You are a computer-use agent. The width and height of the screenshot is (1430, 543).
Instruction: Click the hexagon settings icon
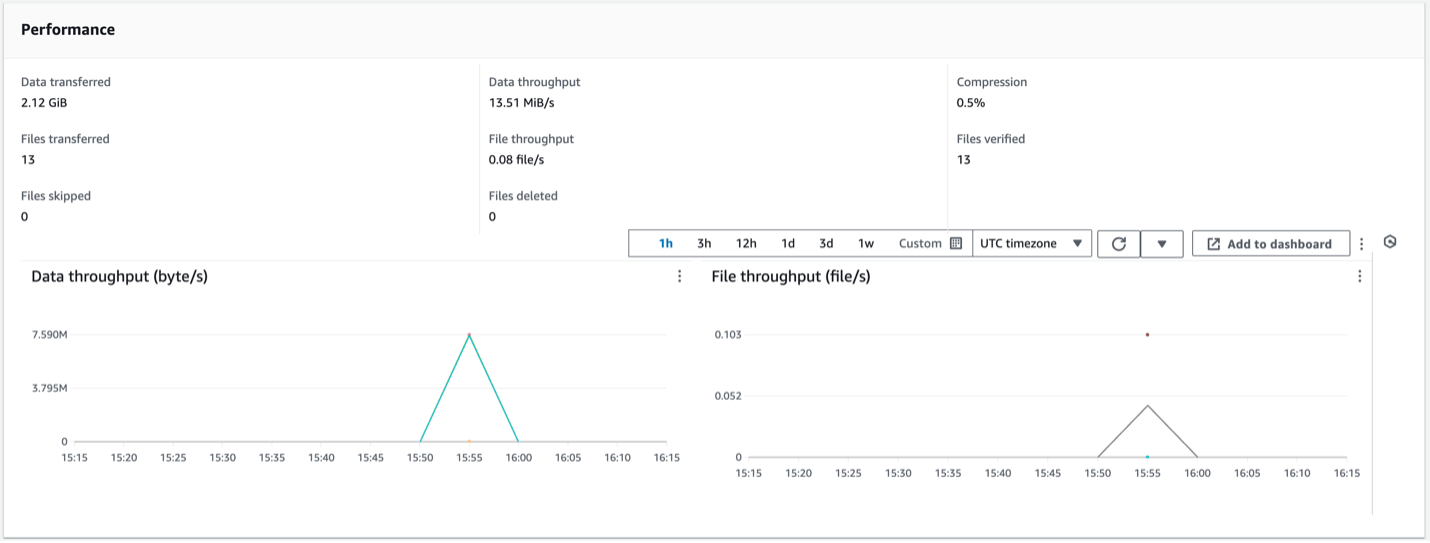point(1390,242)
